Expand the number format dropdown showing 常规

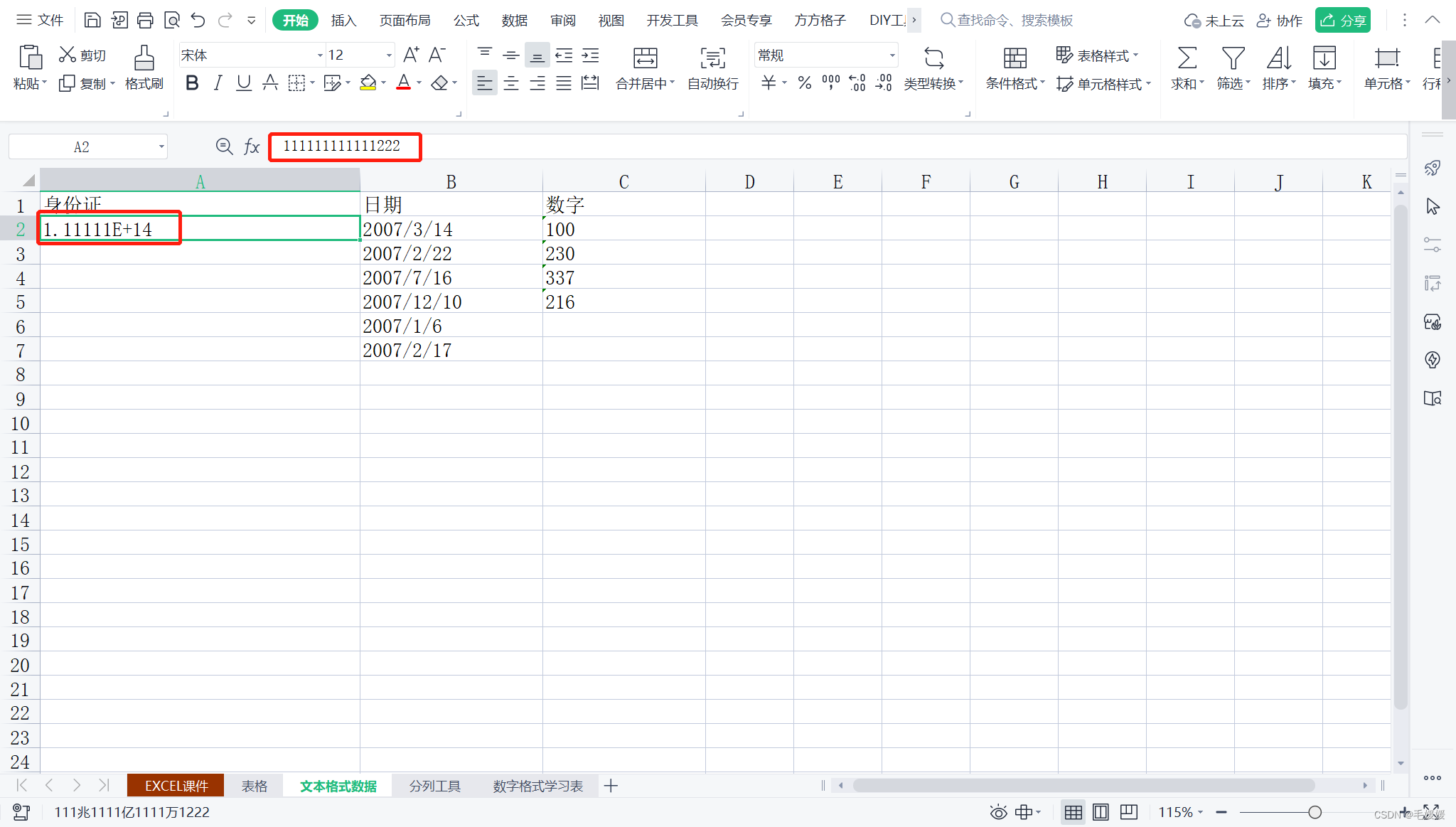[892, 55]
